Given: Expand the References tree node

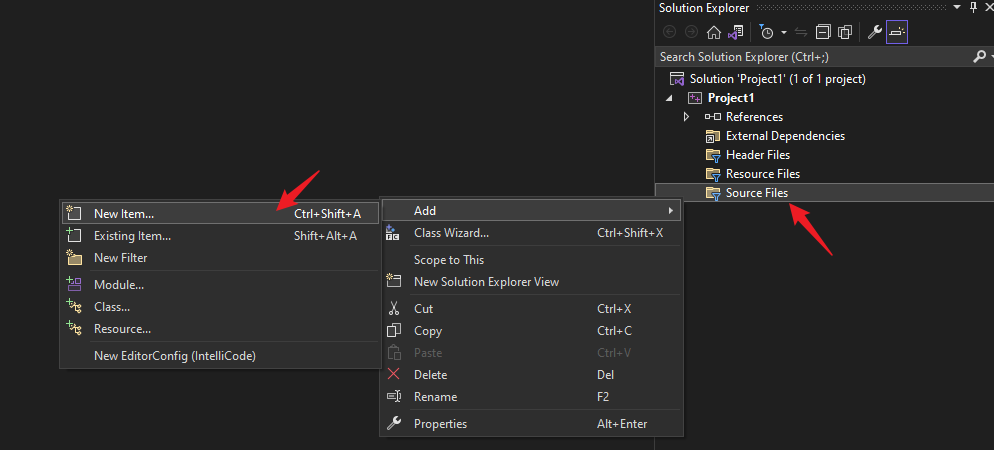Looking at the screenshot, I should 686,117.
